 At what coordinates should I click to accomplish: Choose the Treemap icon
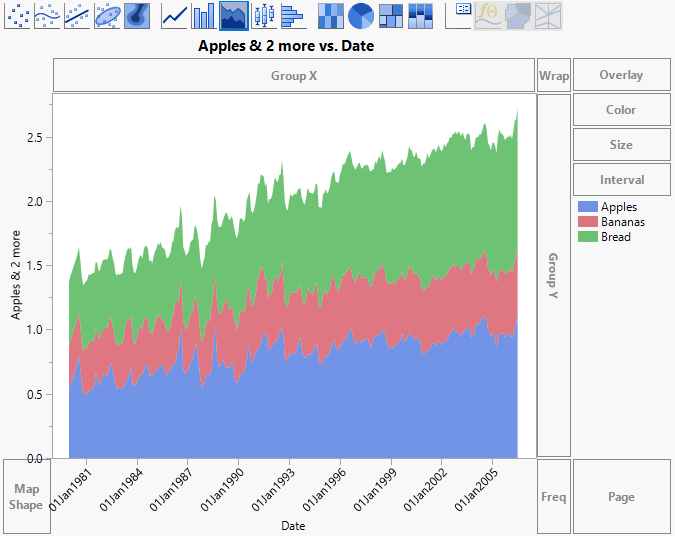click(x=391, y=15)
